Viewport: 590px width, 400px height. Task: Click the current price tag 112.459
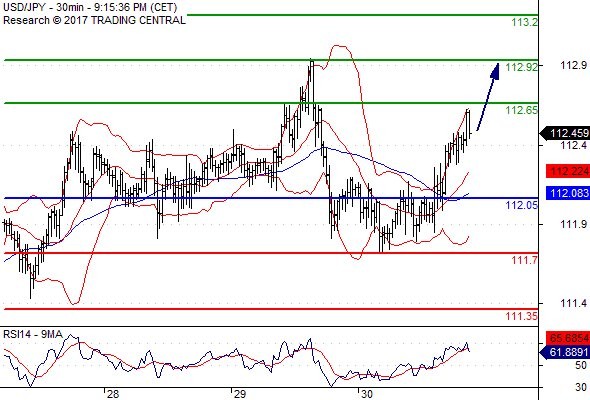point(565,133)
